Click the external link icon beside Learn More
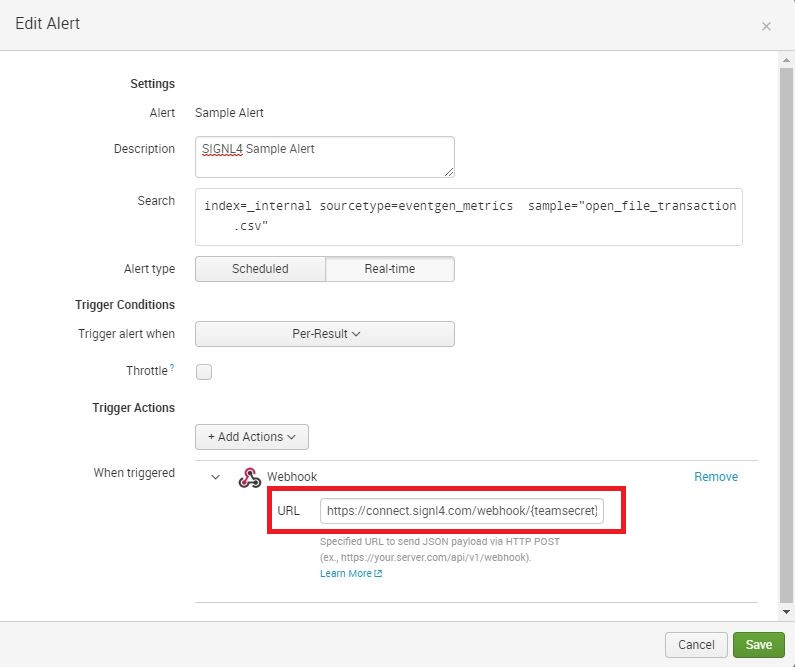 [x=378, y=574]
